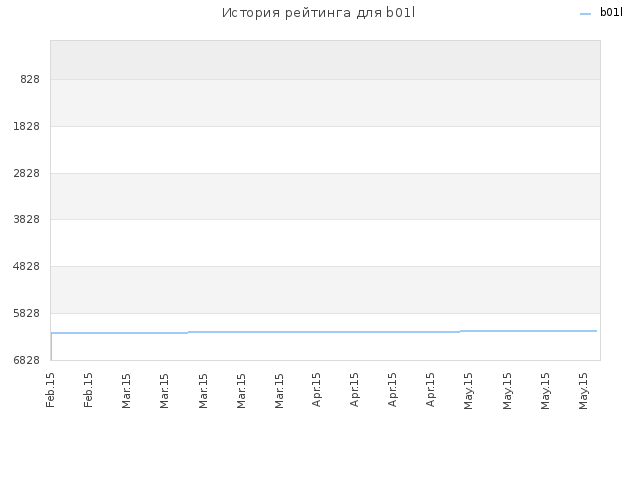
Task: Click the rating line's step up in mid-March
Action: 188,332
